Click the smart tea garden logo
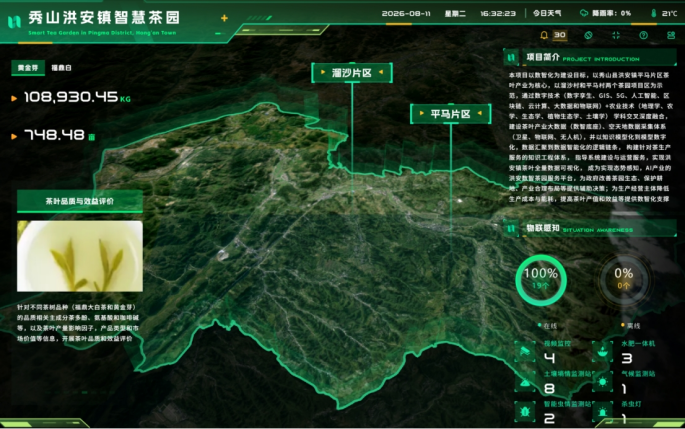This screenshot has width=685, height=429. (x=14, y=21)
